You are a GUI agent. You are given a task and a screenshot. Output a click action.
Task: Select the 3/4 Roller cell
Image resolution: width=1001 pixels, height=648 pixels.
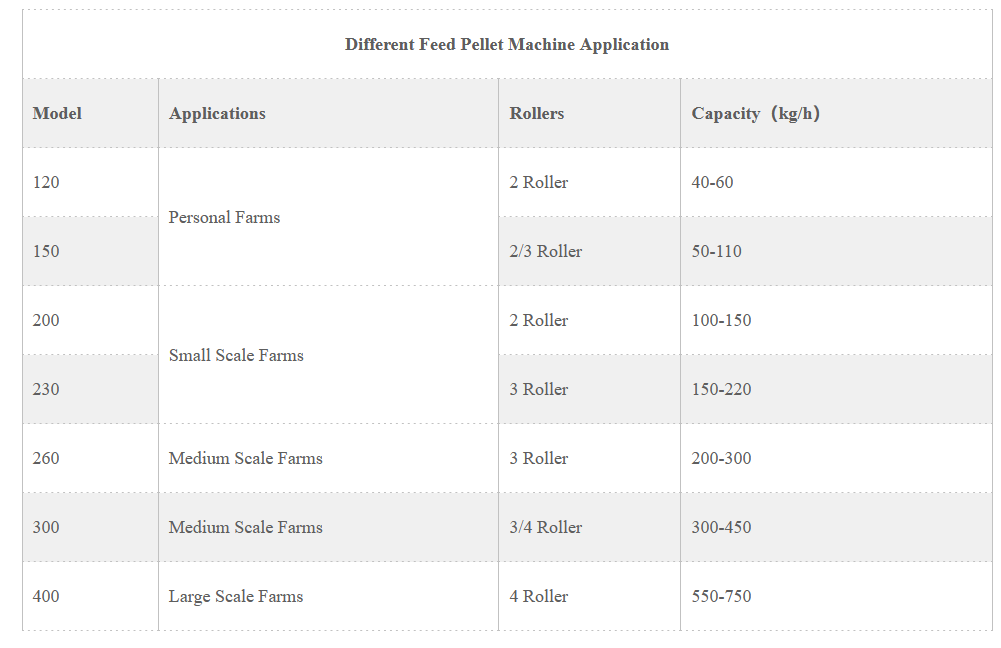545,527
